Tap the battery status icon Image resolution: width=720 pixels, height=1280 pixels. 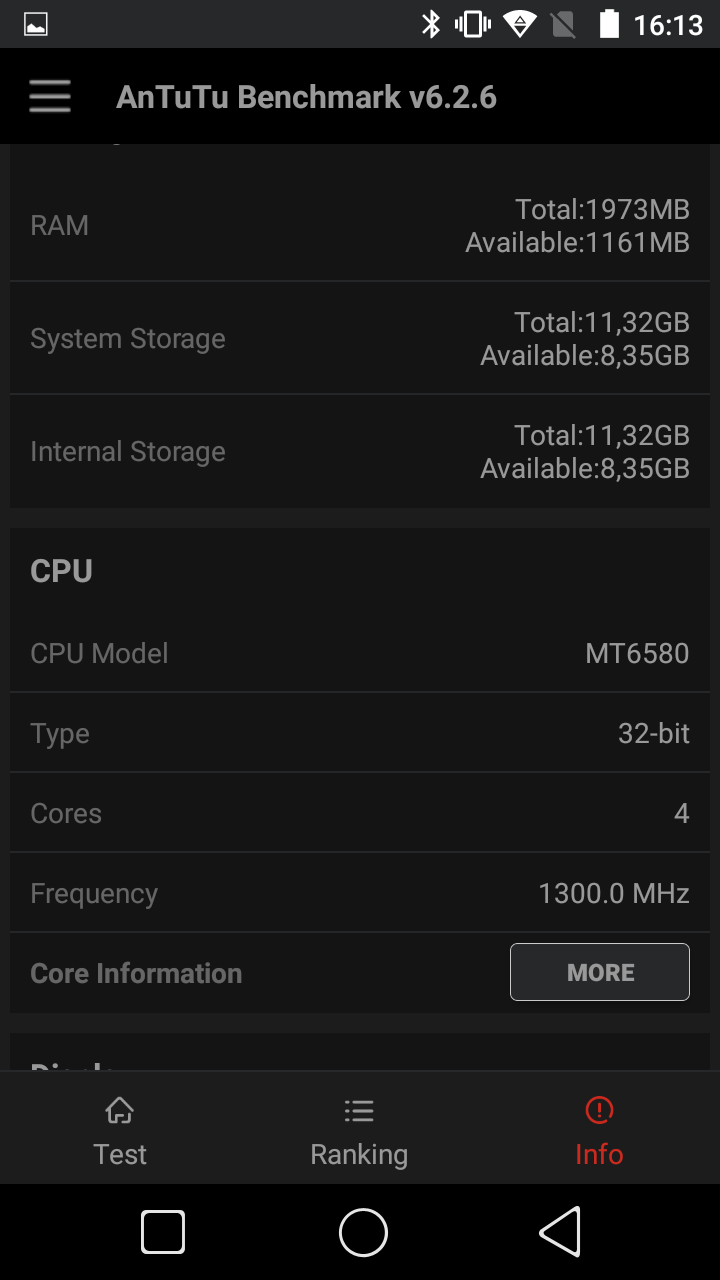[609, 24]
